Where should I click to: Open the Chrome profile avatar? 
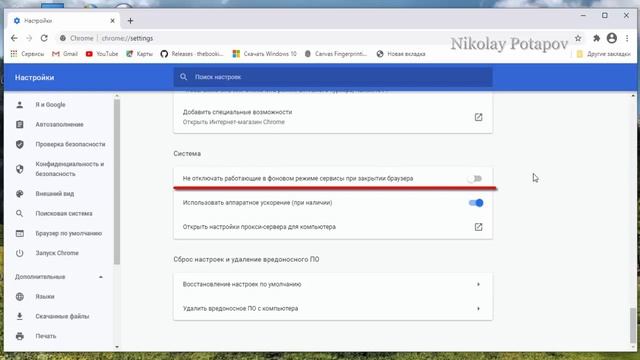(x=611, y=38)
